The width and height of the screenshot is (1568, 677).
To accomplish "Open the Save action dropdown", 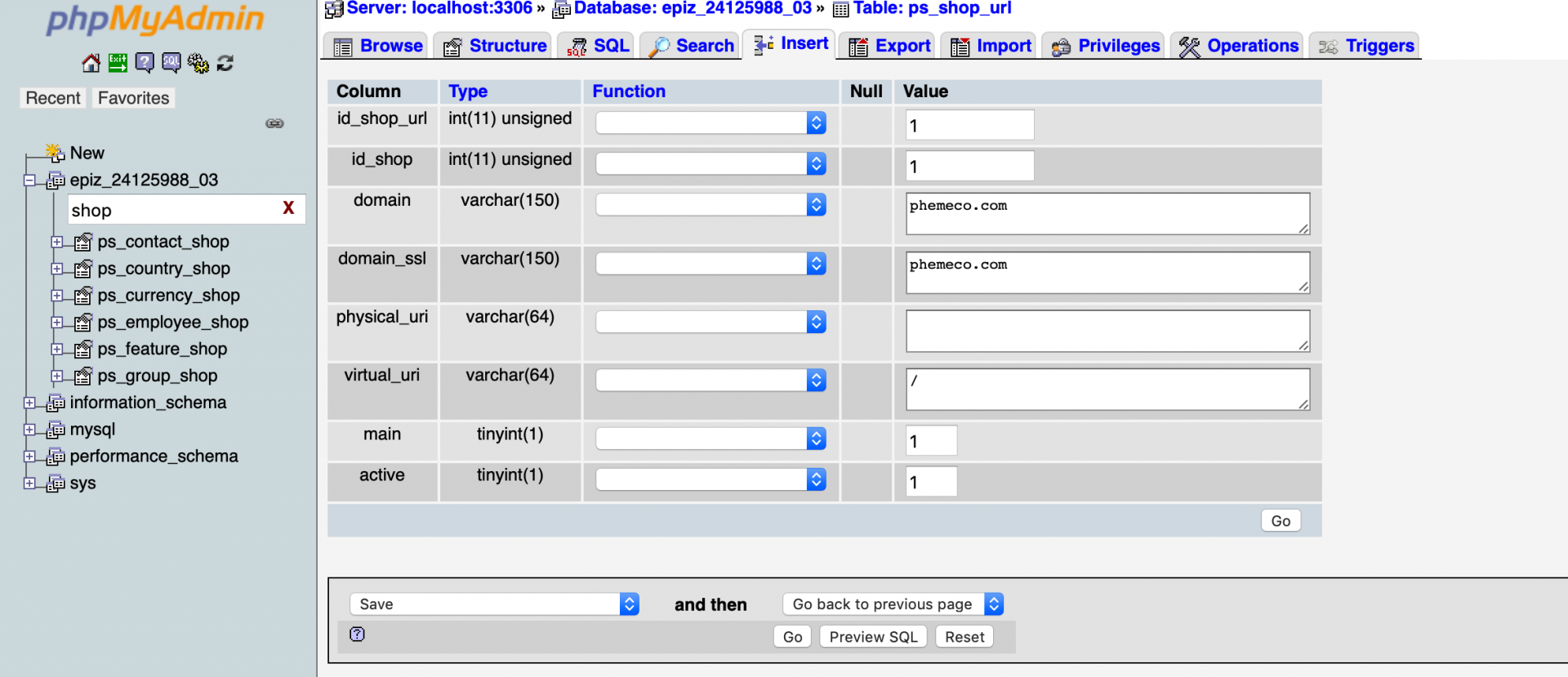I will [x=494, y=604].
